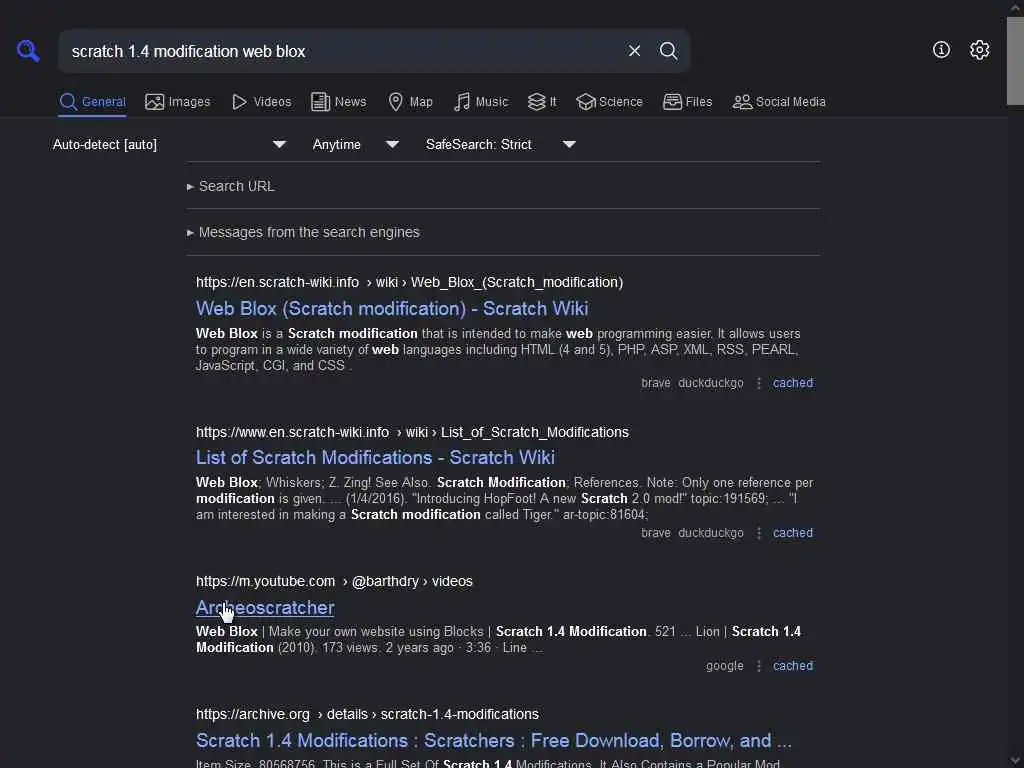Focus the search query input field
Image resolution: width=1024 pixels, height=768 pixels.
tap(340, 51)
